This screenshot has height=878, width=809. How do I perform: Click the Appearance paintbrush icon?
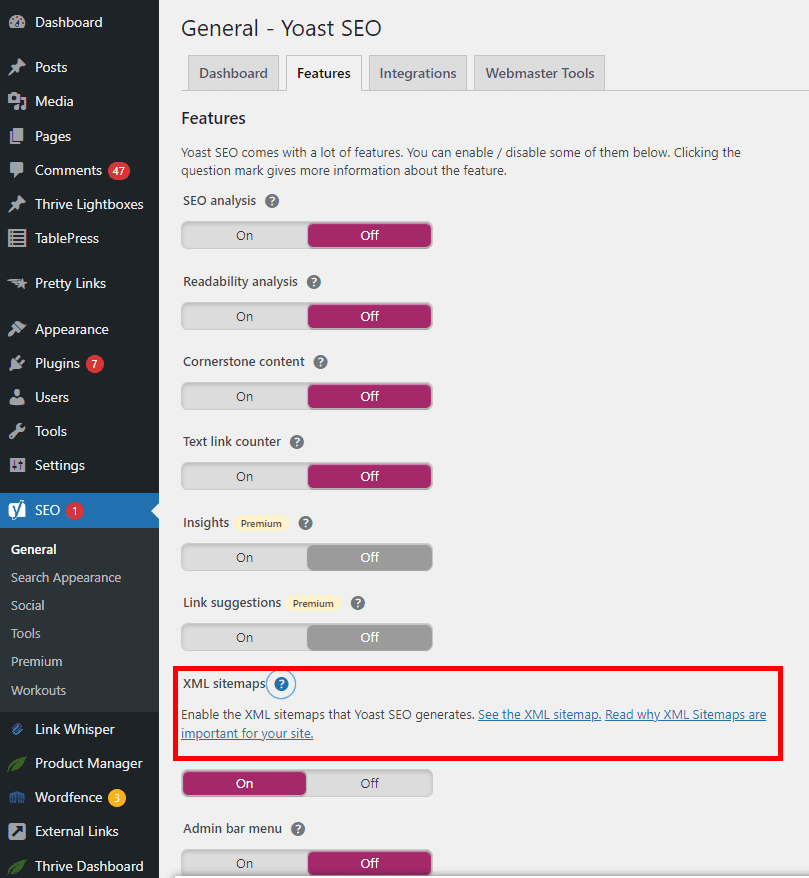(17, 329)
